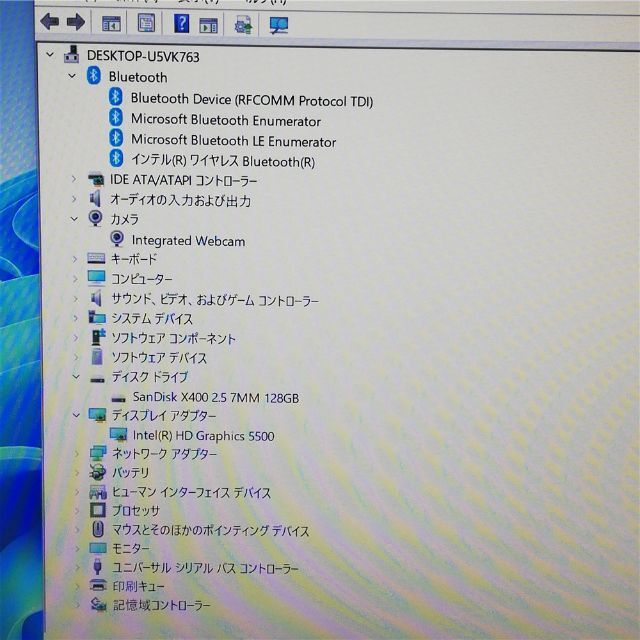The image size is (640, 640).
Task: Select the Integrated Webcam device
Action: [188, 240]
